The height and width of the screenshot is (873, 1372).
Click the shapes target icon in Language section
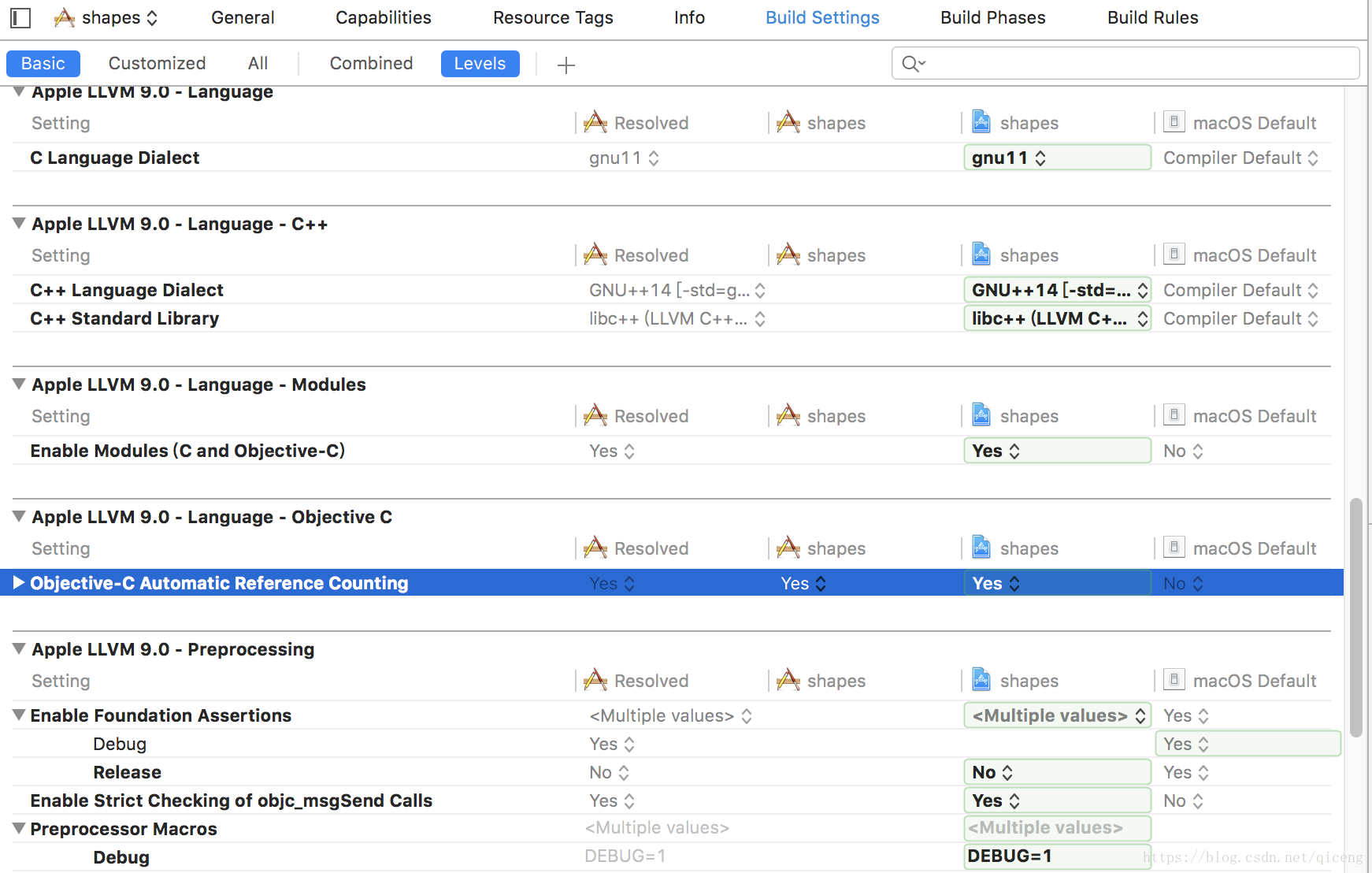click(788, 122)
